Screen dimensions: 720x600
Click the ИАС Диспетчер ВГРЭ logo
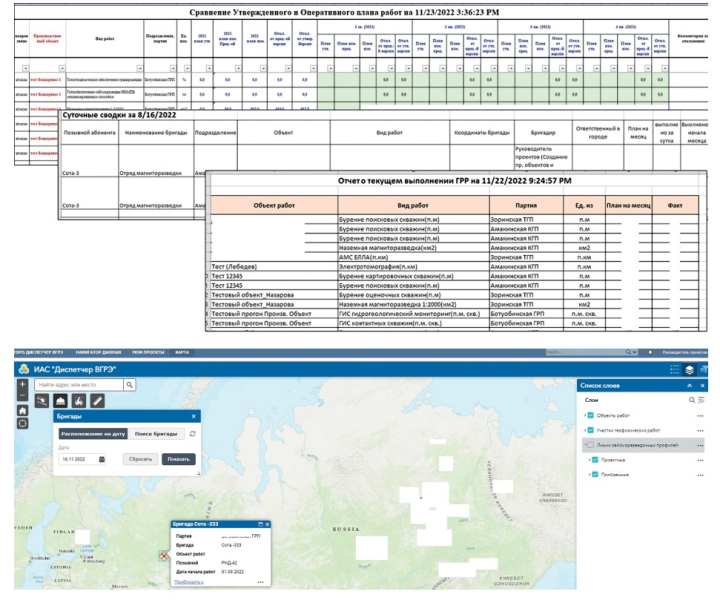point(23,369)
